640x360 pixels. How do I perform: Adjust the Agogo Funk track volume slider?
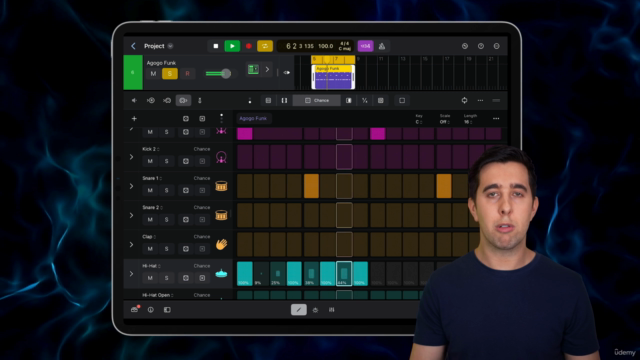pos(219,73)
